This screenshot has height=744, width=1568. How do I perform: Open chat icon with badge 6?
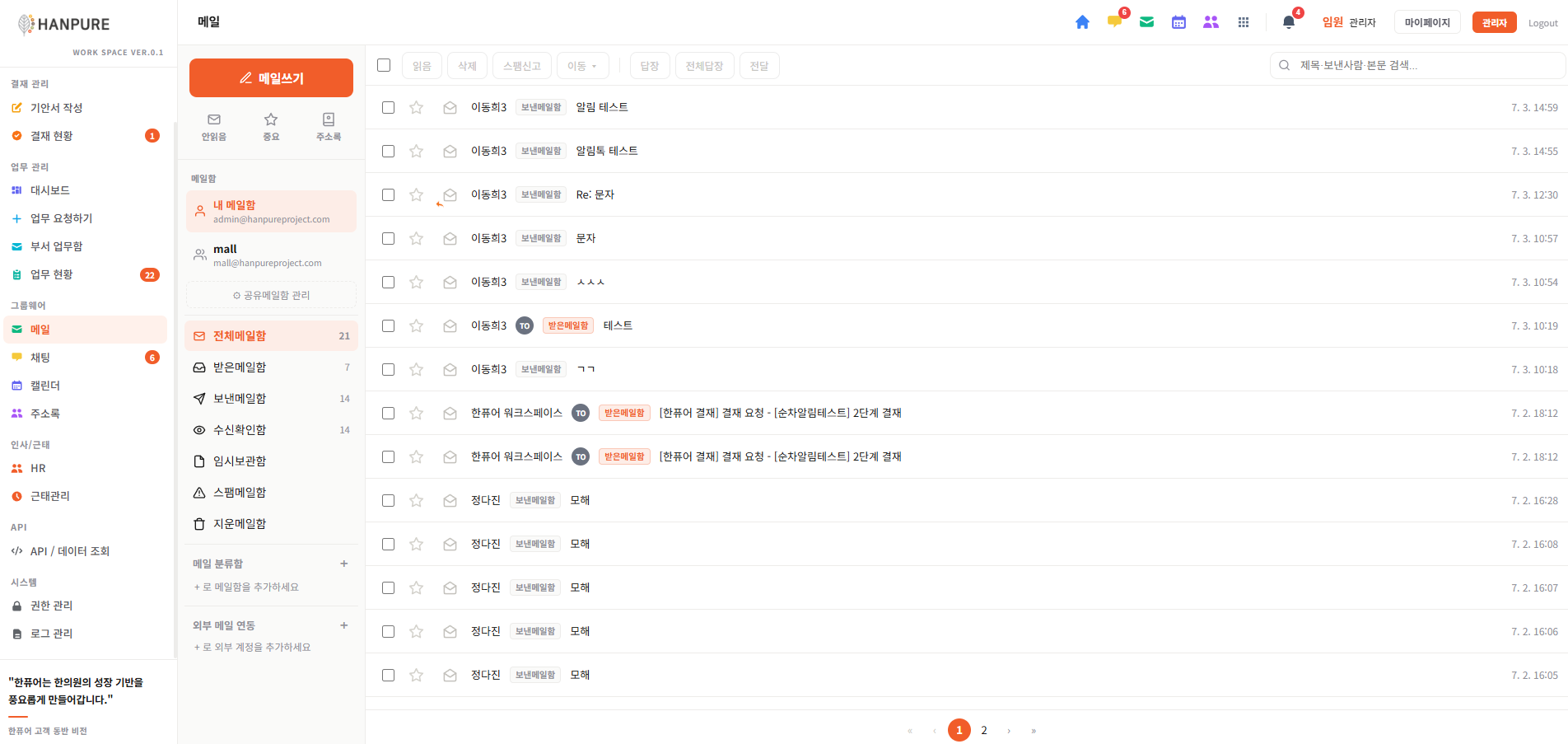point(1114,22)
